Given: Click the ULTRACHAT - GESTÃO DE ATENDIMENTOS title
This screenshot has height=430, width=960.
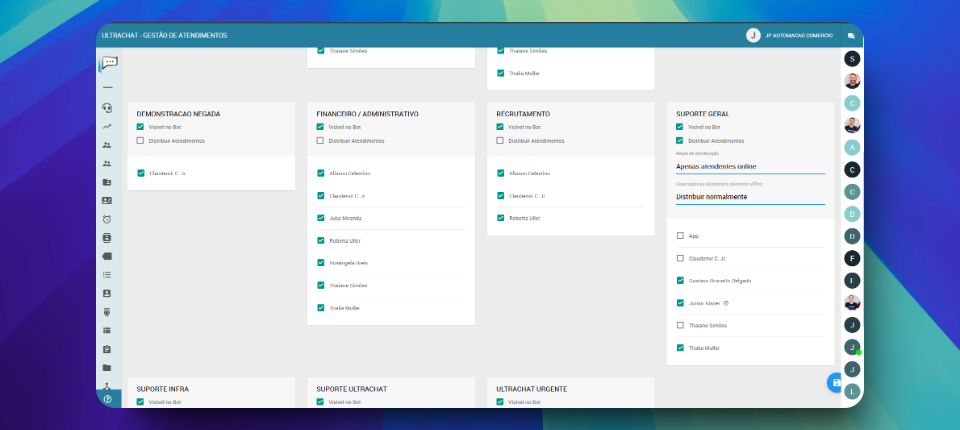Looking at the screenshot, I should 164,35.
